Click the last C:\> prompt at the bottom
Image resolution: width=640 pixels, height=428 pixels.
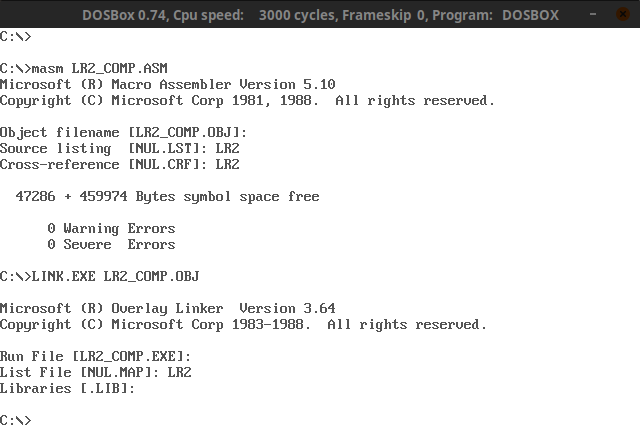click(16, 421)
